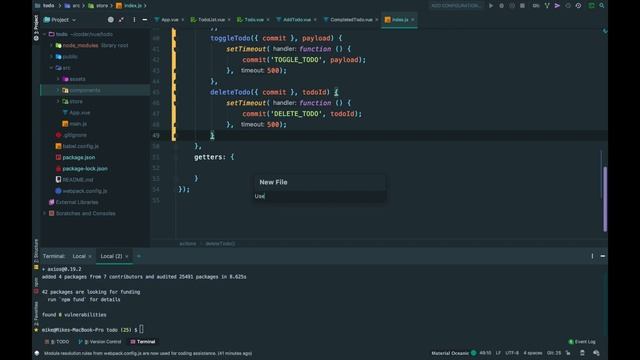Click into the New File name field
640x360 pixels.
point(320,196)
